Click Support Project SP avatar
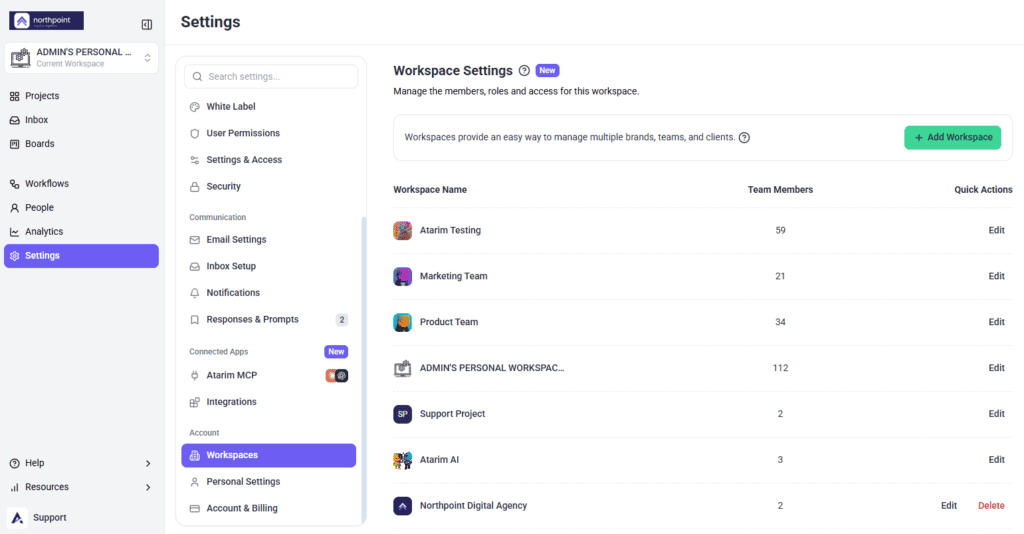1024x534 pixels. [402, 414]
